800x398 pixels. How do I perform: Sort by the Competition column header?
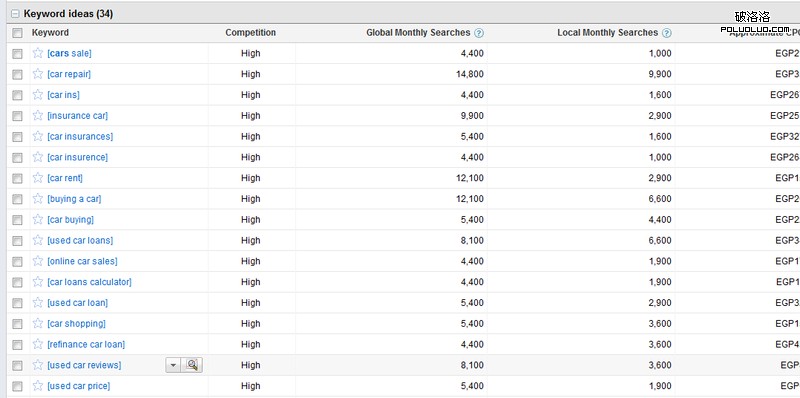coord(251,33)
